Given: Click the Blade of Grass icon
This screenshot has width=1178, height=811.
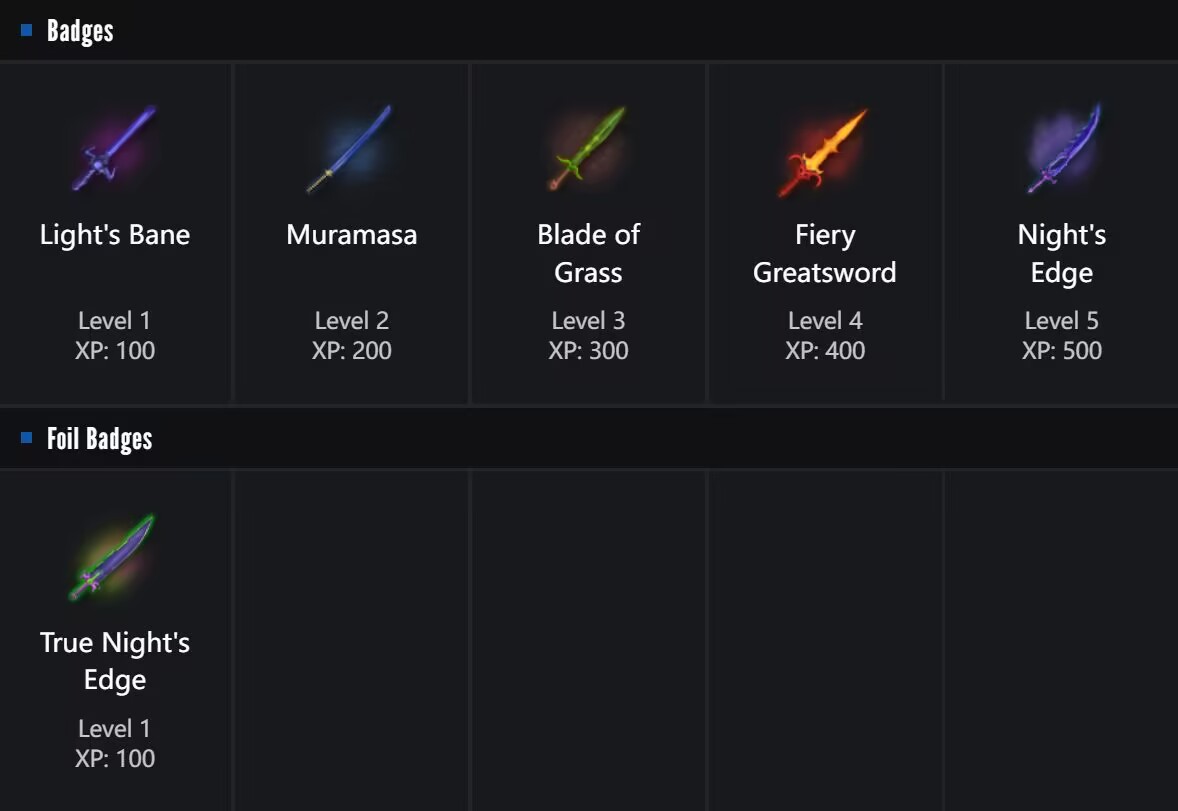Looking at the screenshot, I should tap(588, 149).
